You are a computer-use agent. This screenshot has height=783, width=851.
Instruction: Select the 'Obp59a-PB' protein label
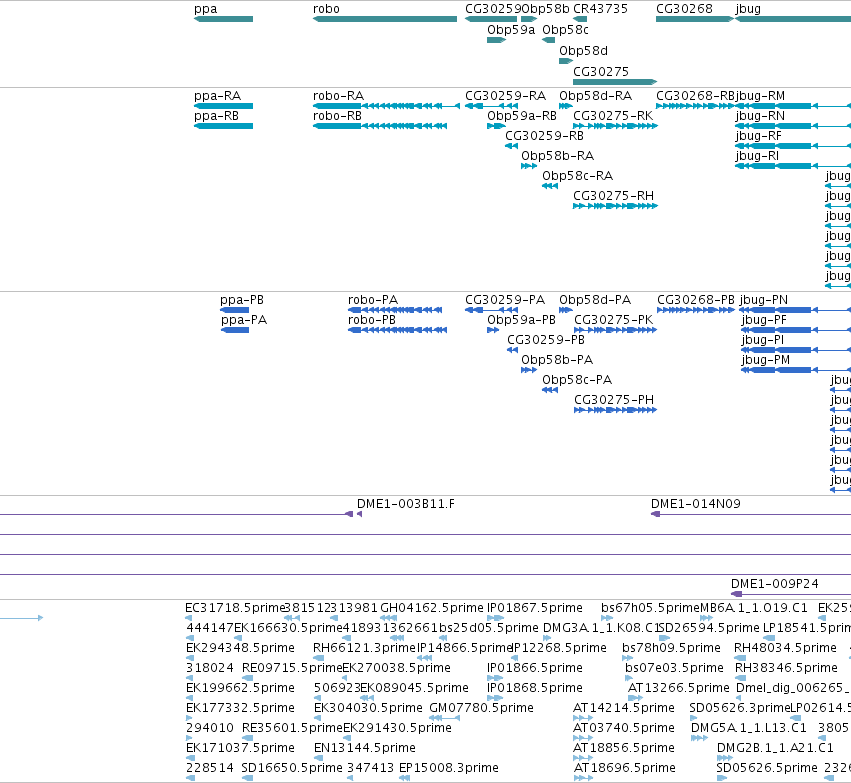coord(521,320)
